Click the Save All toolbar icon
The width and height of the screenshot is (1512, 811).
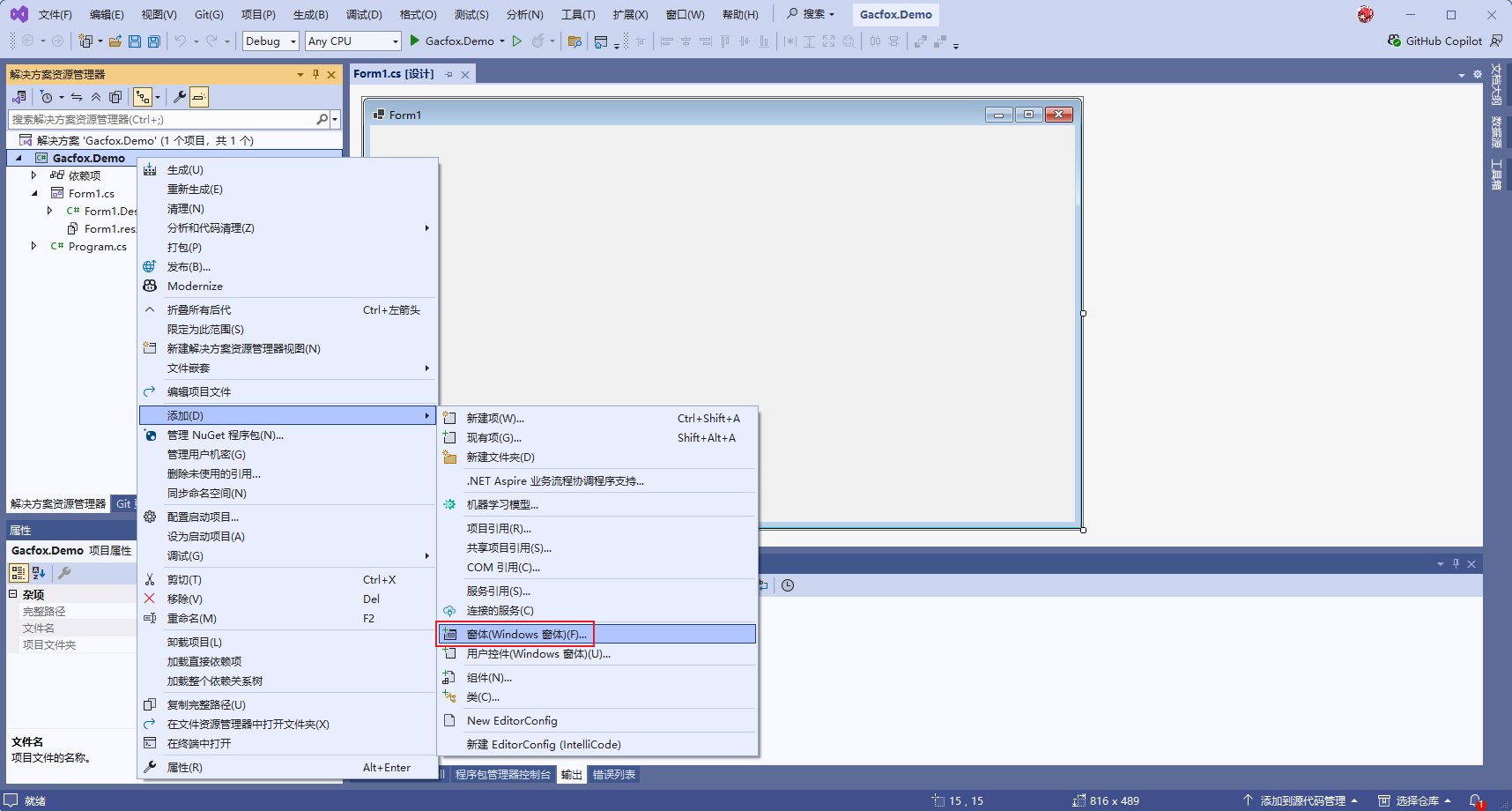tap(154, 41)
